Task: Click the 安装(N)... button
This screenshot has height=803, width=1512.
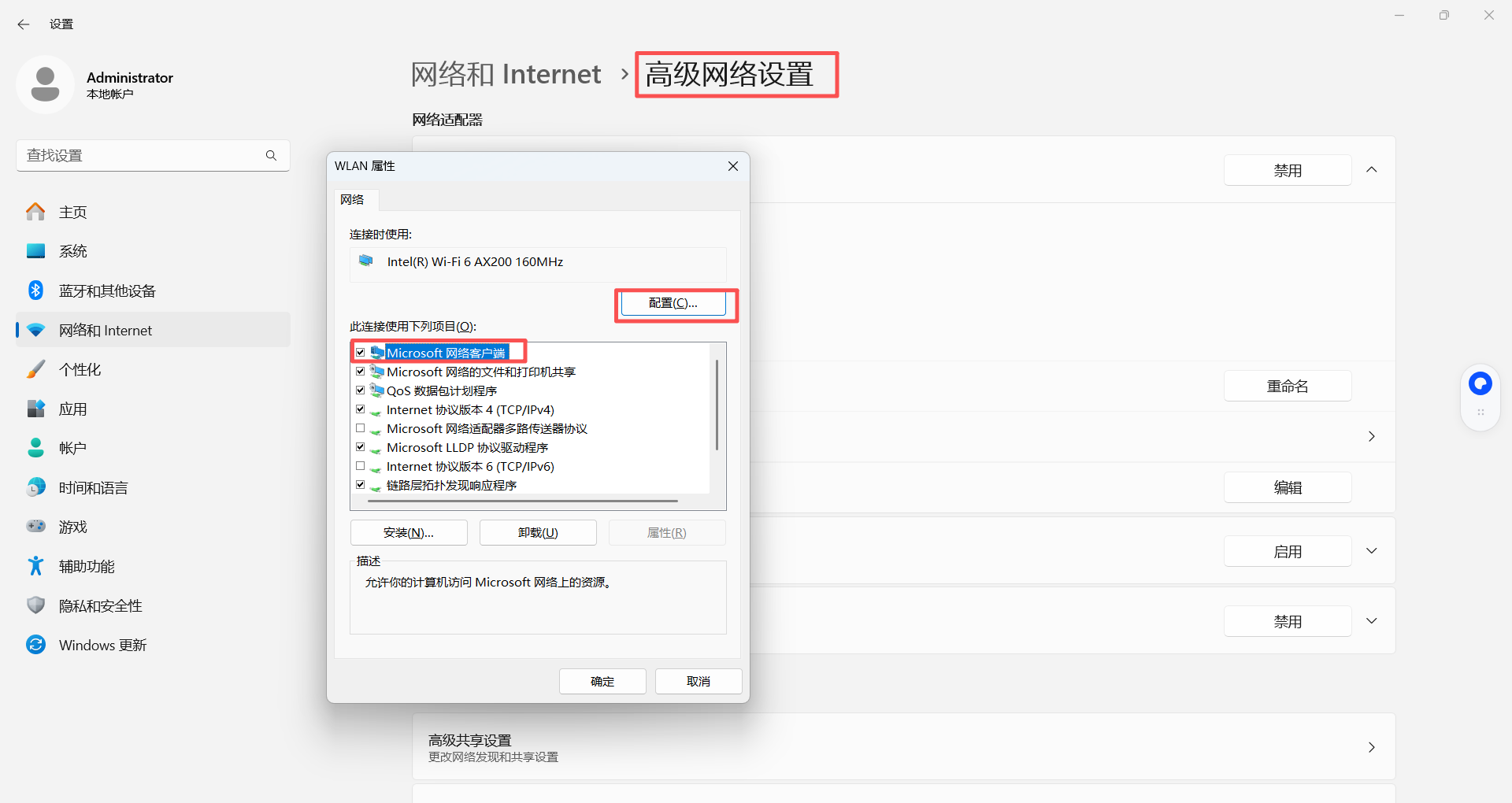Action: tap(409, 533)
